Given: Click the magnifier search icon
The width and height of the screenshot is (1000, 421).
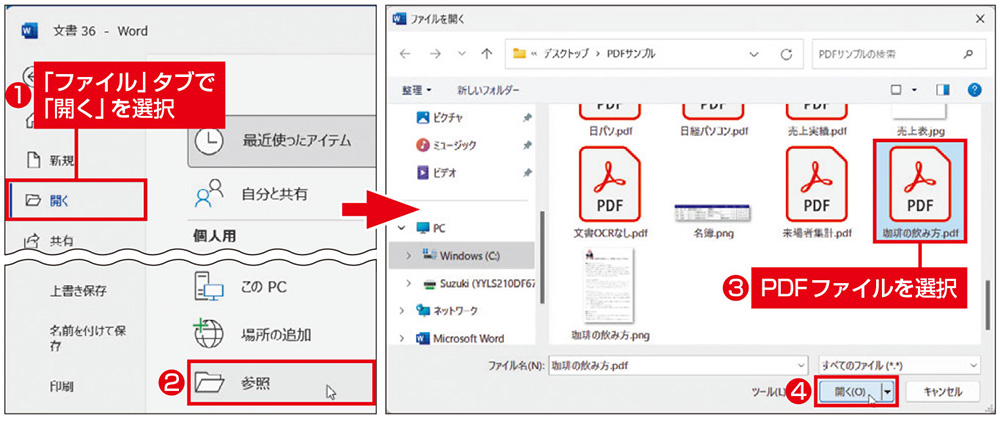Looking at the screenshot, I should [x=969, y=54].
